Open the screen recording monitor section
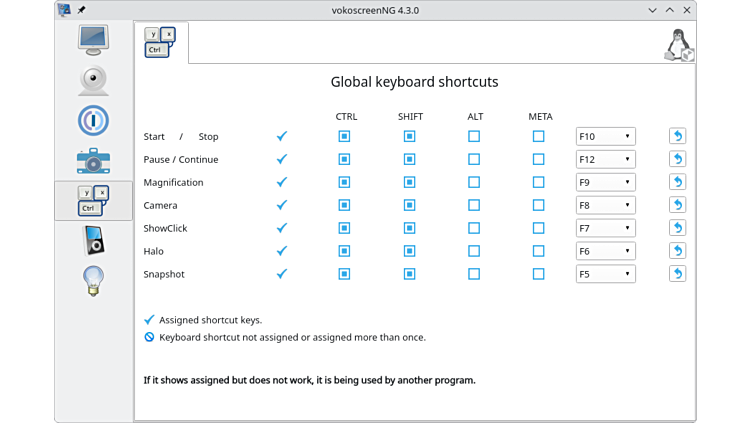752x423 pixels. click(x=93, y=40)
